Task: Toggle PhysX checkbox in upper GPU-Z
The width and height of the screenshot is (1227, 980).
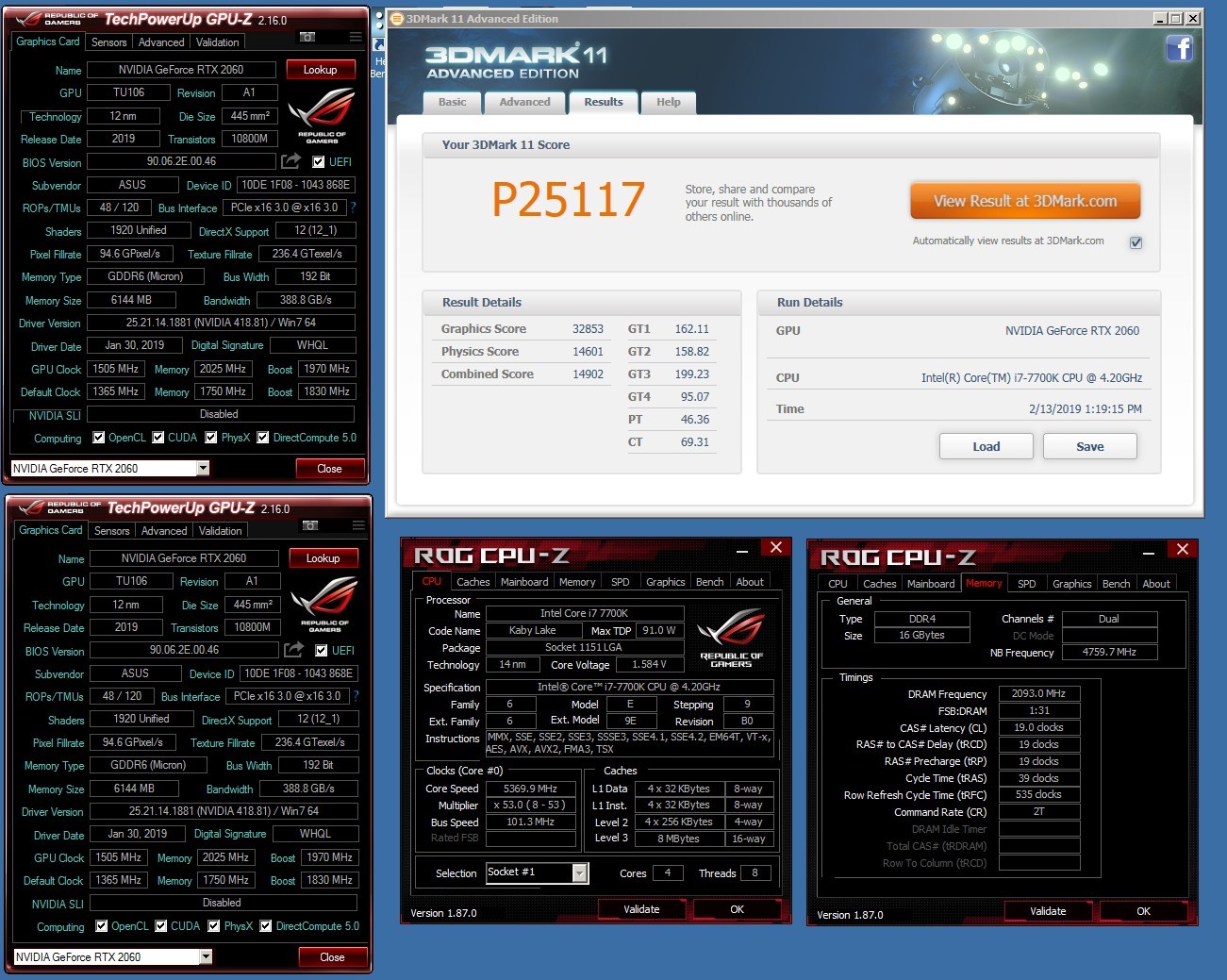Action: (x=211, y=438)
